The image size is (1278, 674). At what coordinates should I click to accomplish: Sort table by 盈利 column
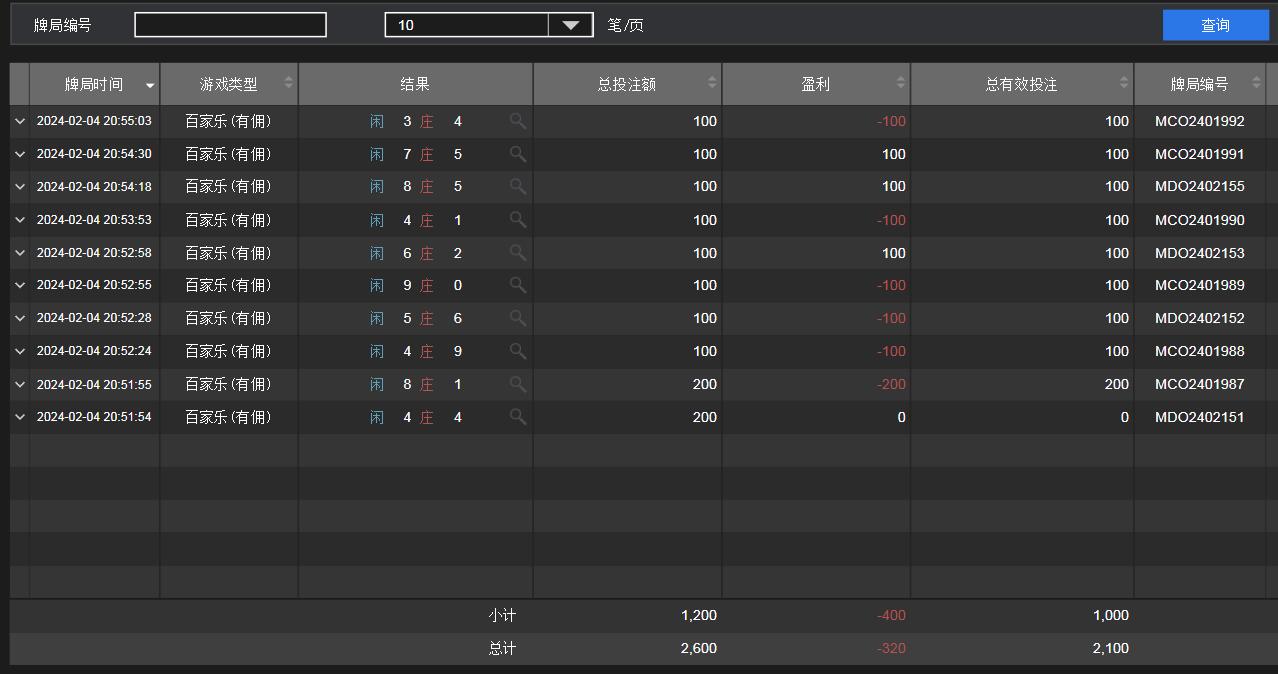816,85
